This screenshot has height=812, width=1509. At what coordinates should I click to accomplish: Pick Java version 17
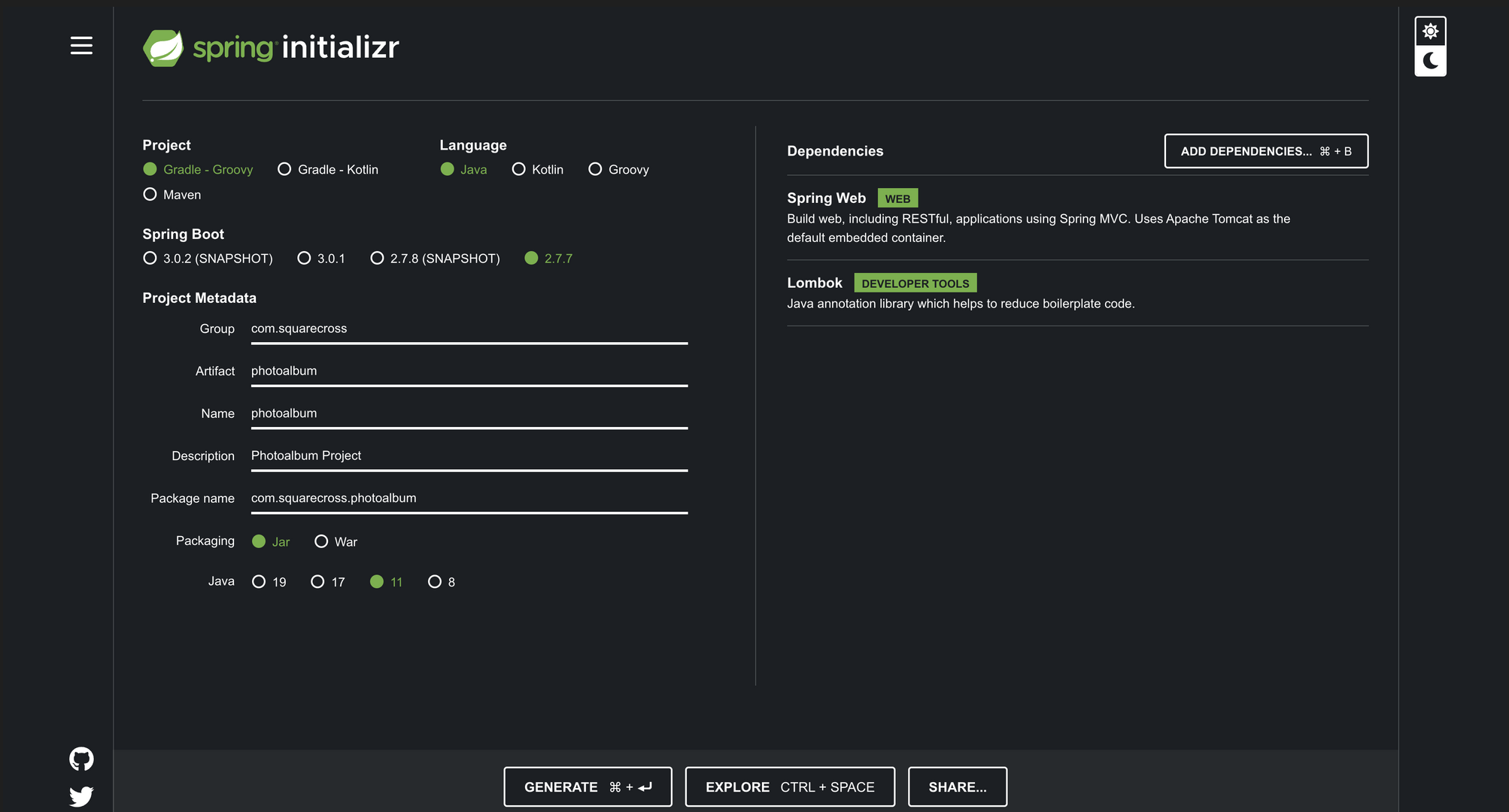[328, 582]
